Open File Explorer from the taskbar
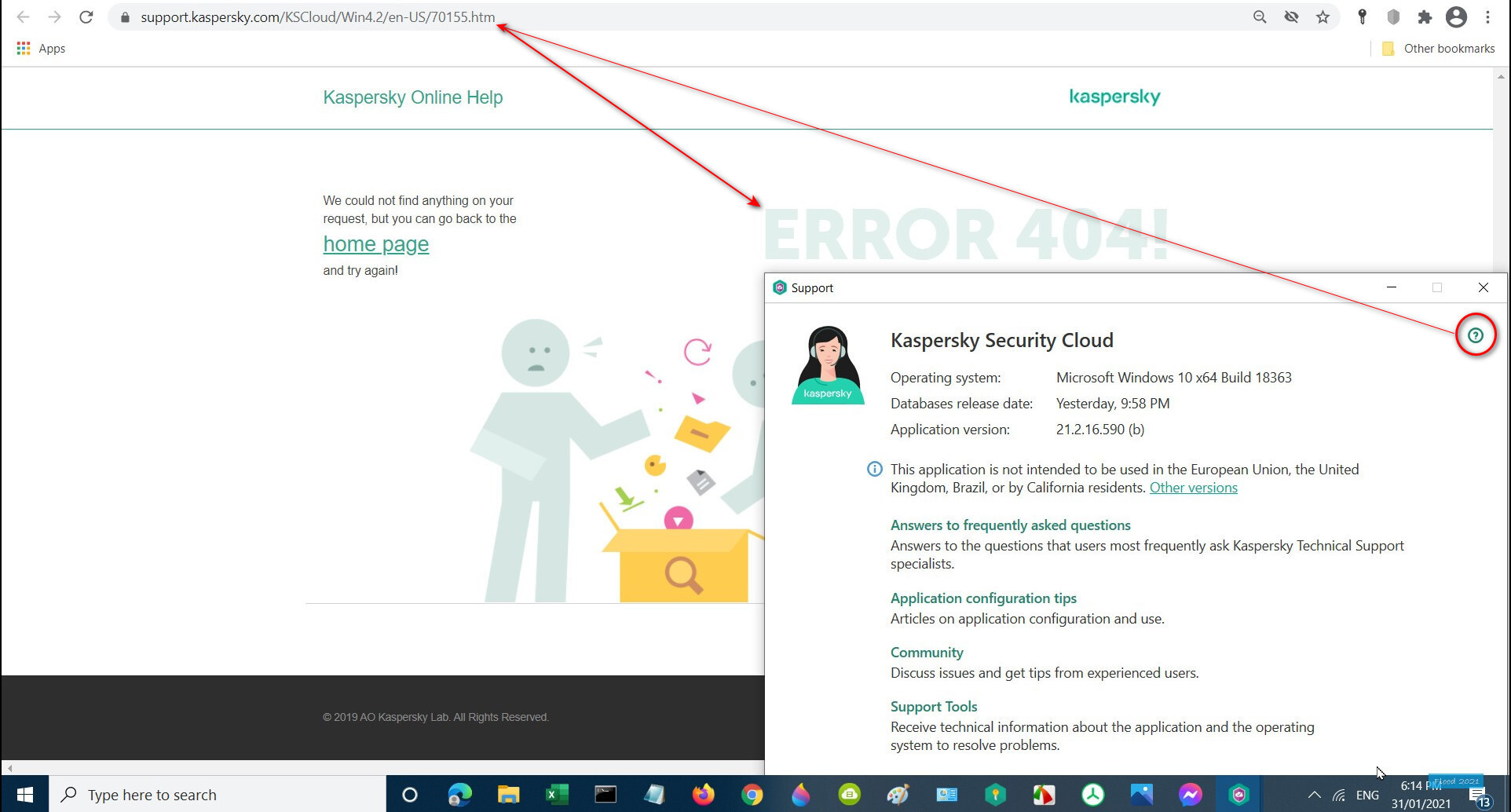Viewport: 1511px width, 812px height. (x=508, y=795)
